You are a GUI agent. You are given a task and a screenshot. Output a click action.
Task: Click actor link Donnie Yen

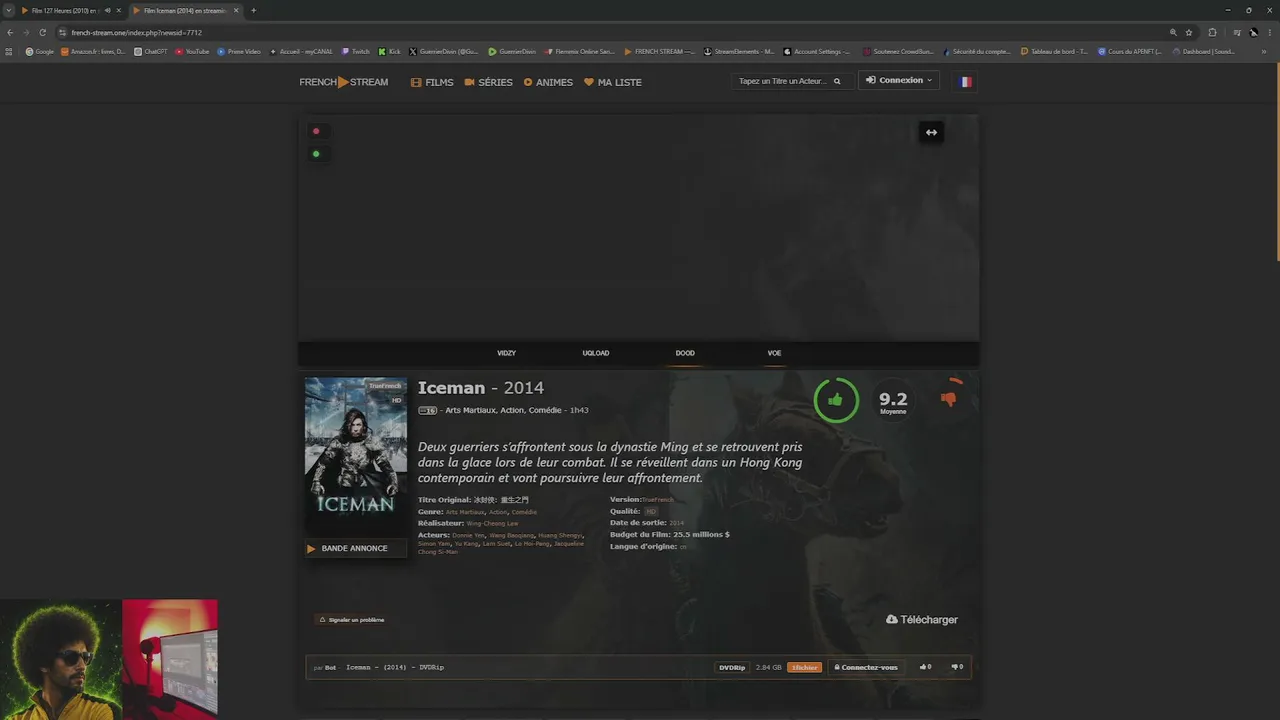coord(467,535)
